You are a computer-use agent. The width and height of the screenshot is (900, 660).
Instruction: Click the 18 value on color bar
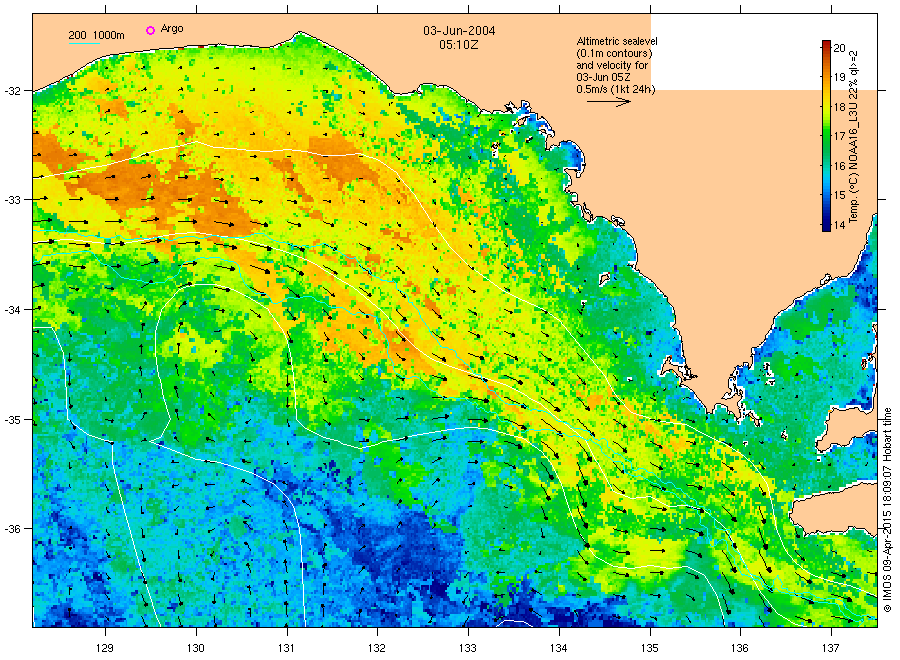(x=839, y=107)
